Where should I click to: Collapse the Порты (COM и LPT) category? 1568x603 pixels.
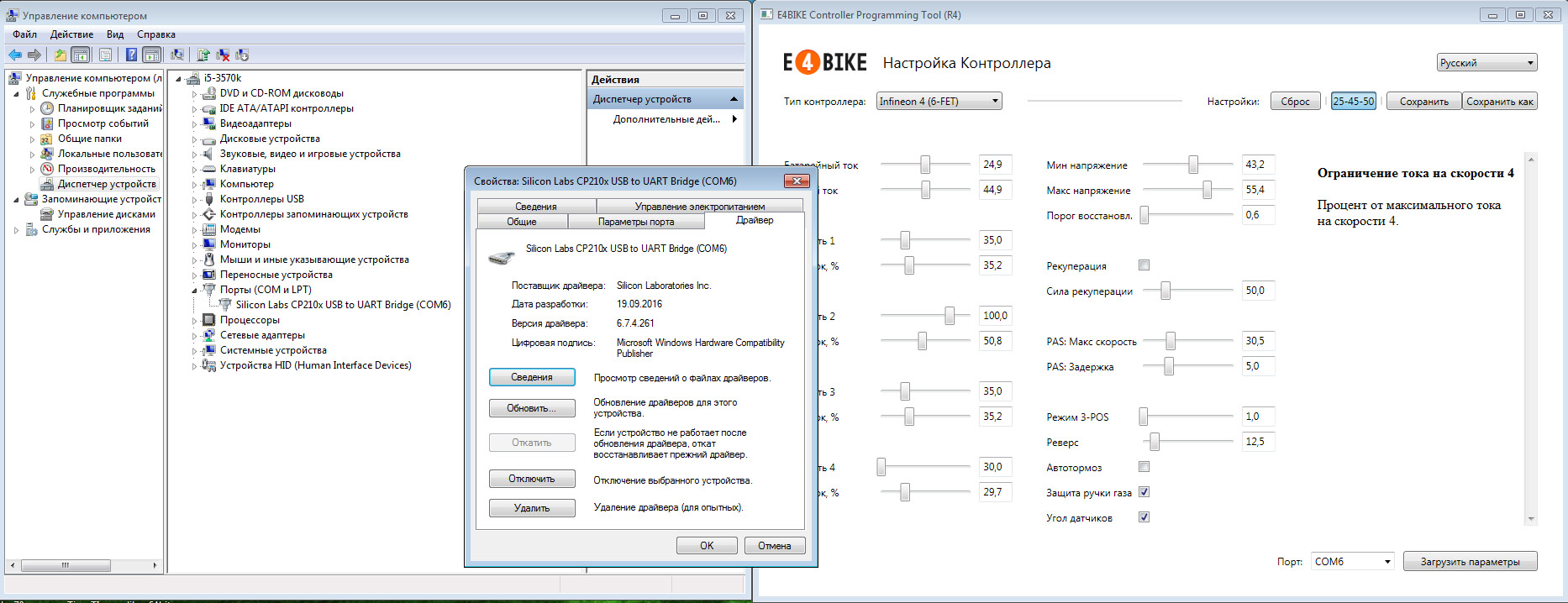(194, 290)
